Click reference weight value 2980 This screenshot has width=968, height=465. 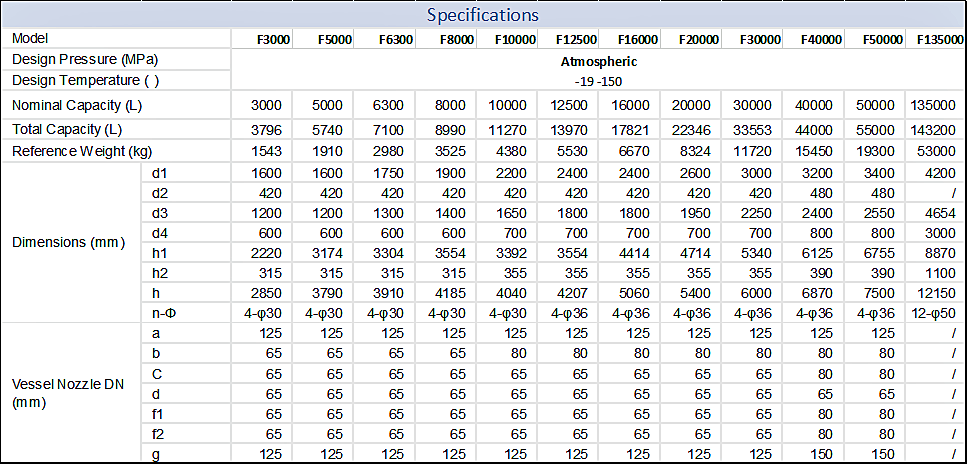click(389, 151)
